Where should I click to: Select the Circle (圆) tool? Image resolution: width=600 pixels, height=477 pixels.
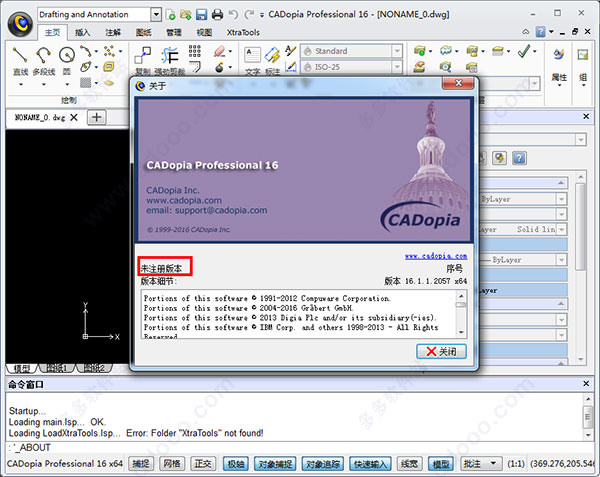pyautogui.click(x=67, y=55)
